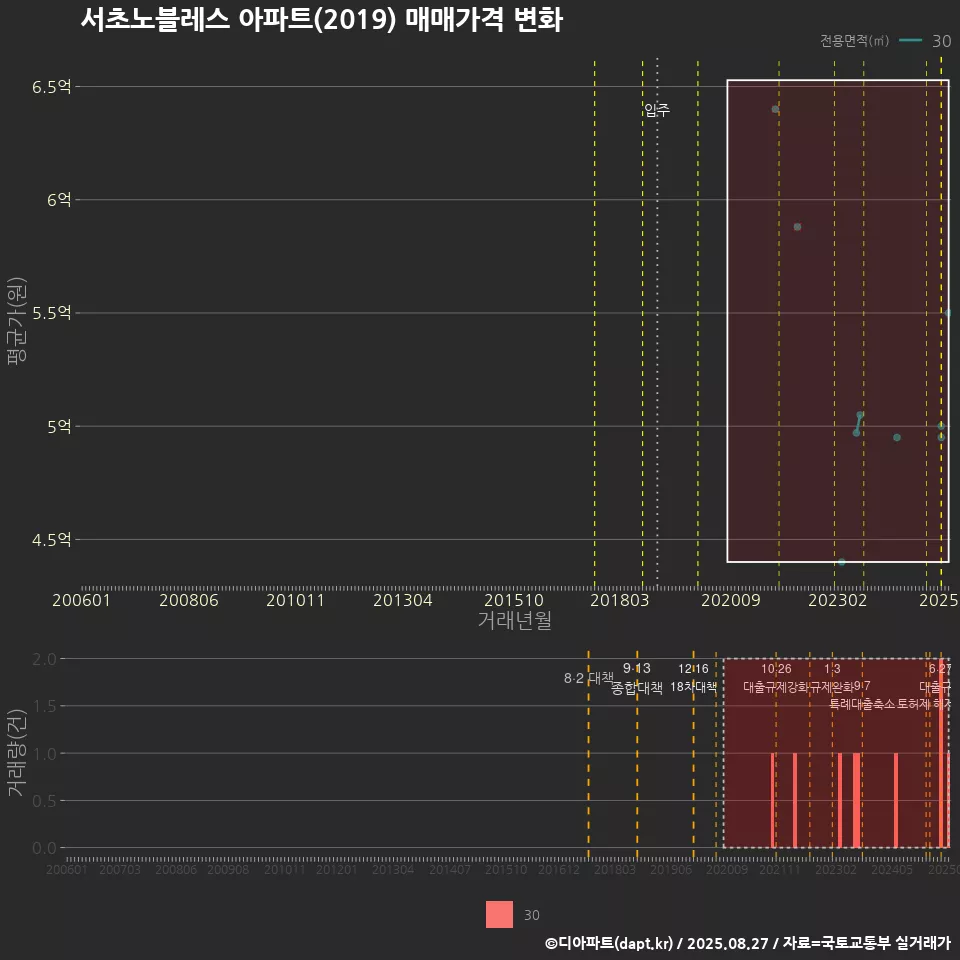
Task: Click the 10.26 대출규제강화 annotation
Action: [x=776, y=678]
